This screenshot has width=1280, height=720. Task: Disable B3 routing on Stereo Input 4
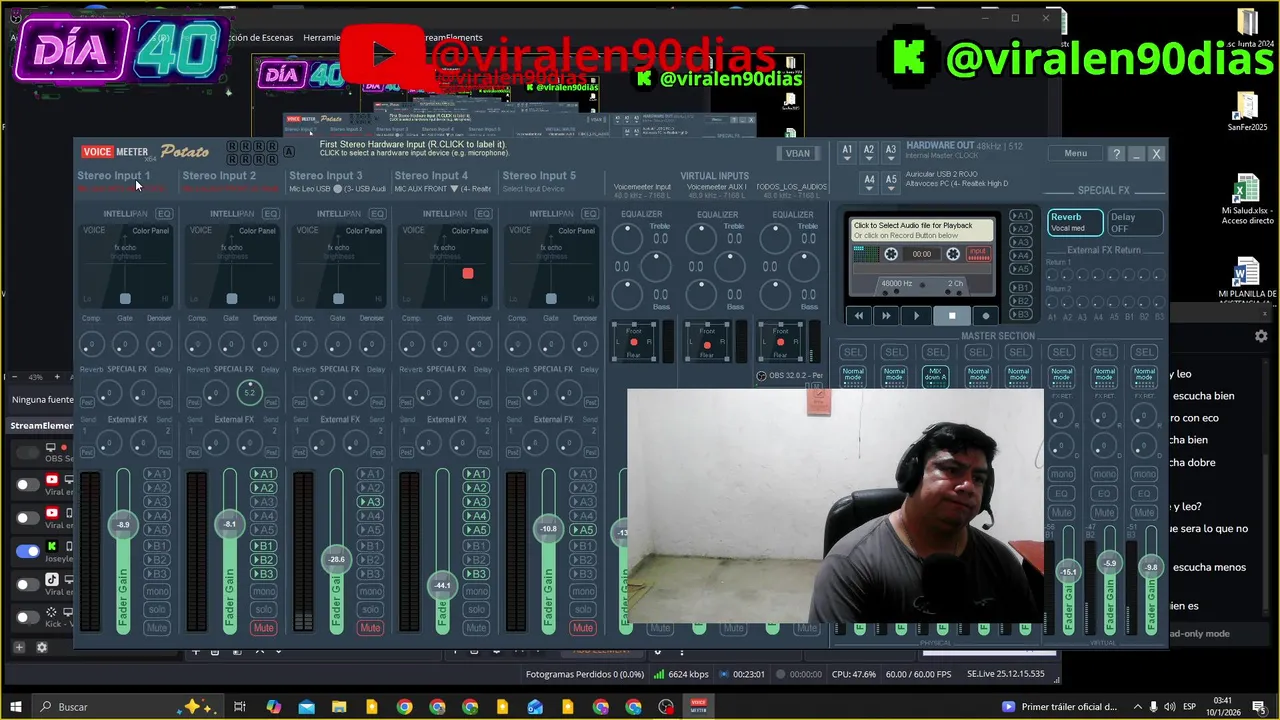click(x=476, y=574)
